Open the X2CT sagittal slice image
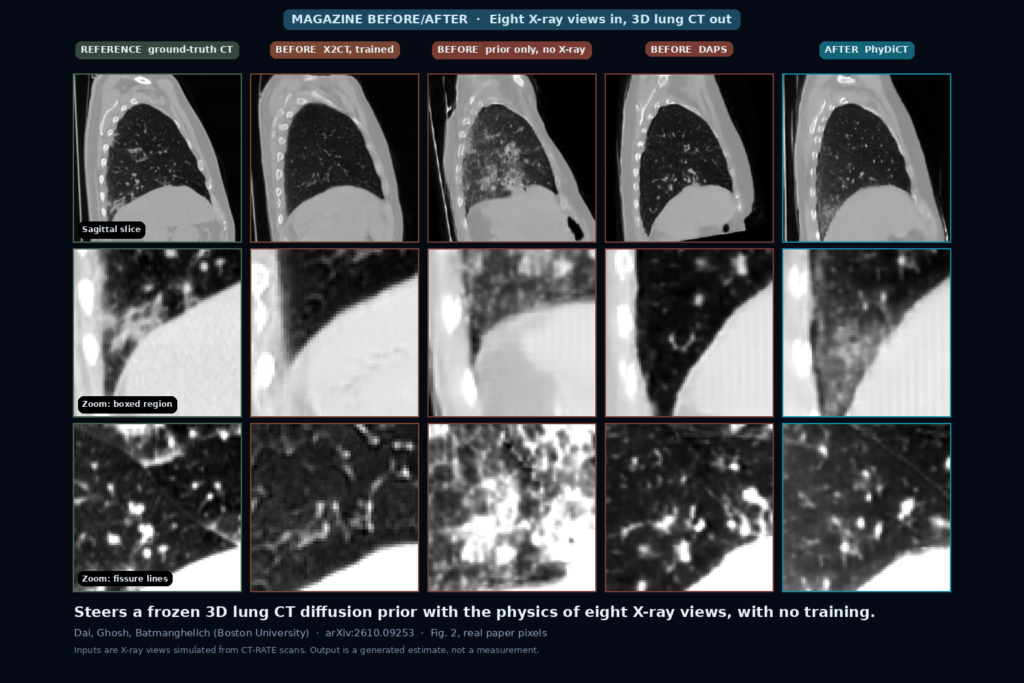 334,158
